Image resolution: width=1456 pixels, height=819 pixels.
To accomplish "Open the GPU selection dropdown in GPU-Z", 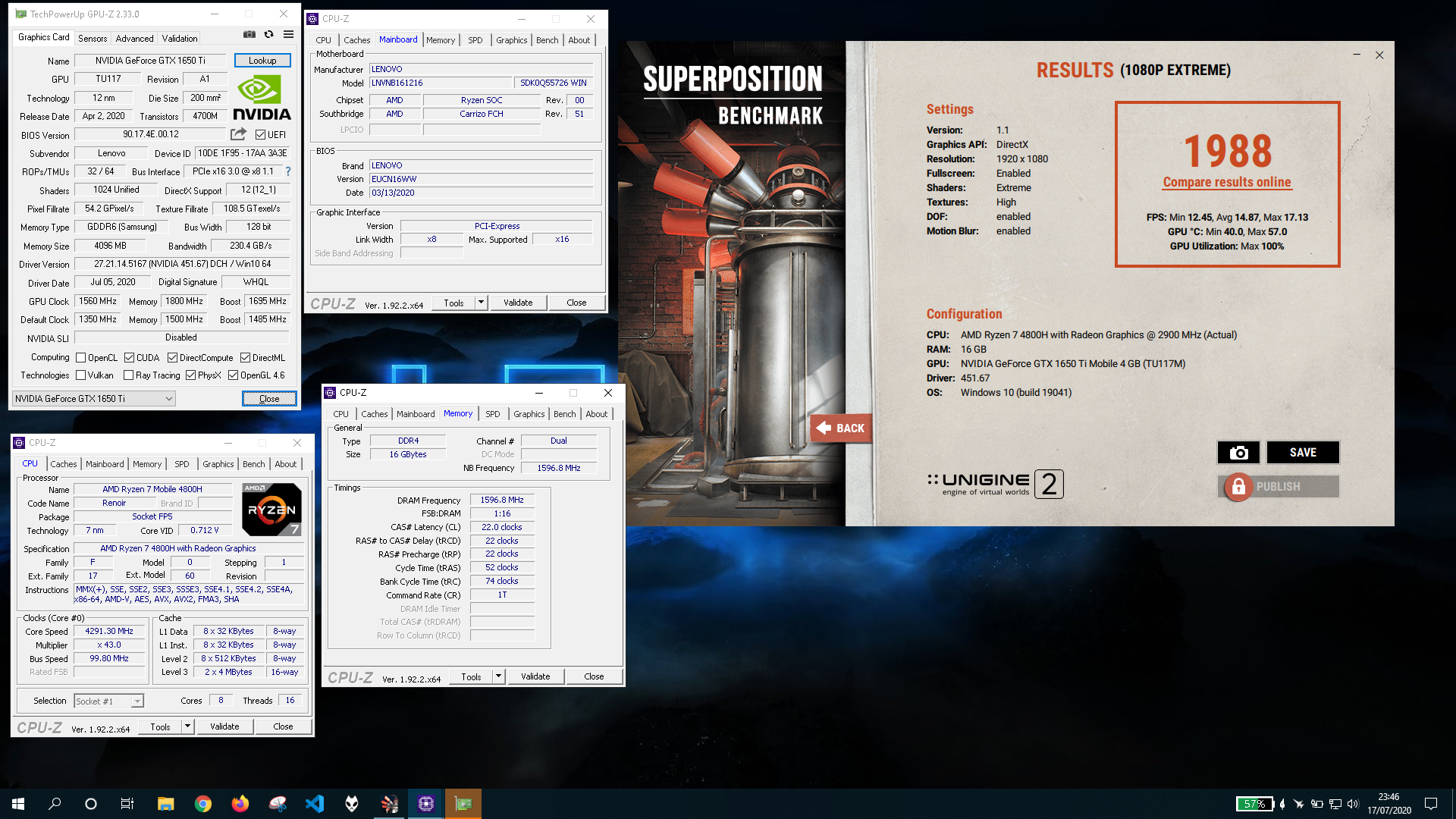I will pyautogui.click(x=94, y=399).
